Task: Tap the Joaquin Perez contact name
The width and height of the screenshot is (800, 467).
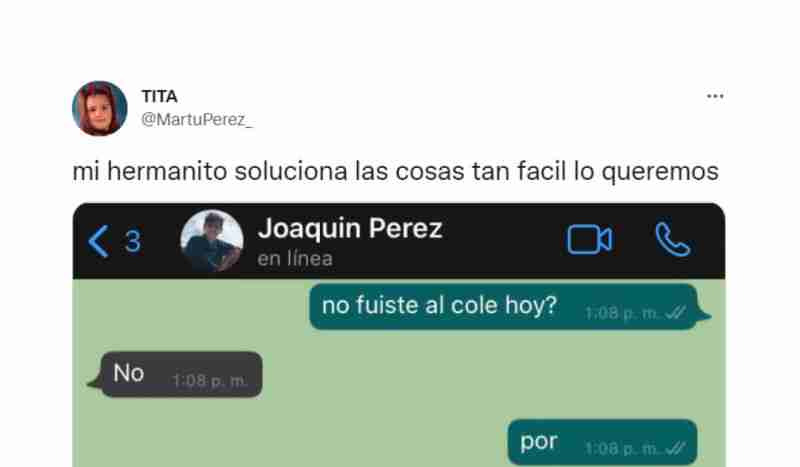Action: [350, 228]
